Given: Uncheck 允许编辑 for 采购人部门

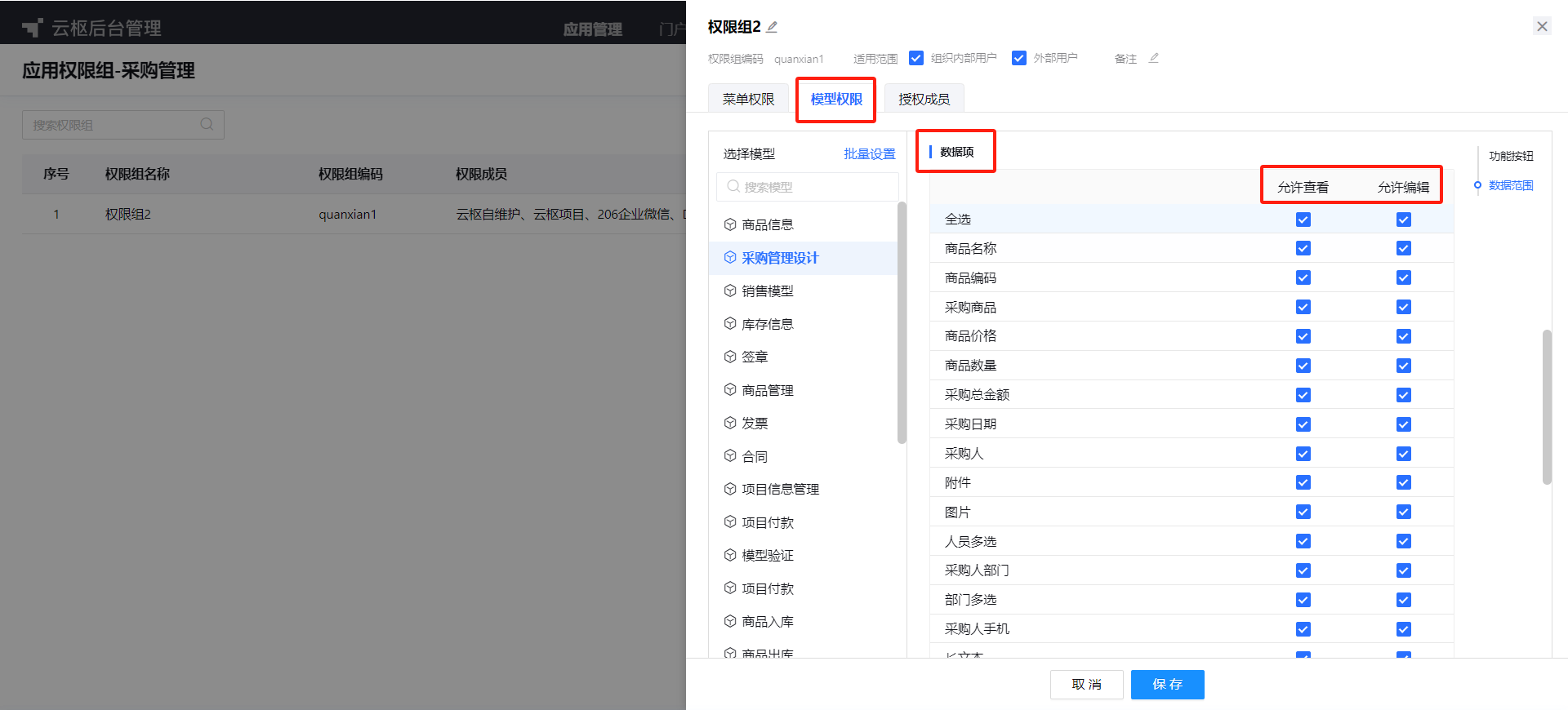Looking at the screenshot, I should tap(1404, 570).
